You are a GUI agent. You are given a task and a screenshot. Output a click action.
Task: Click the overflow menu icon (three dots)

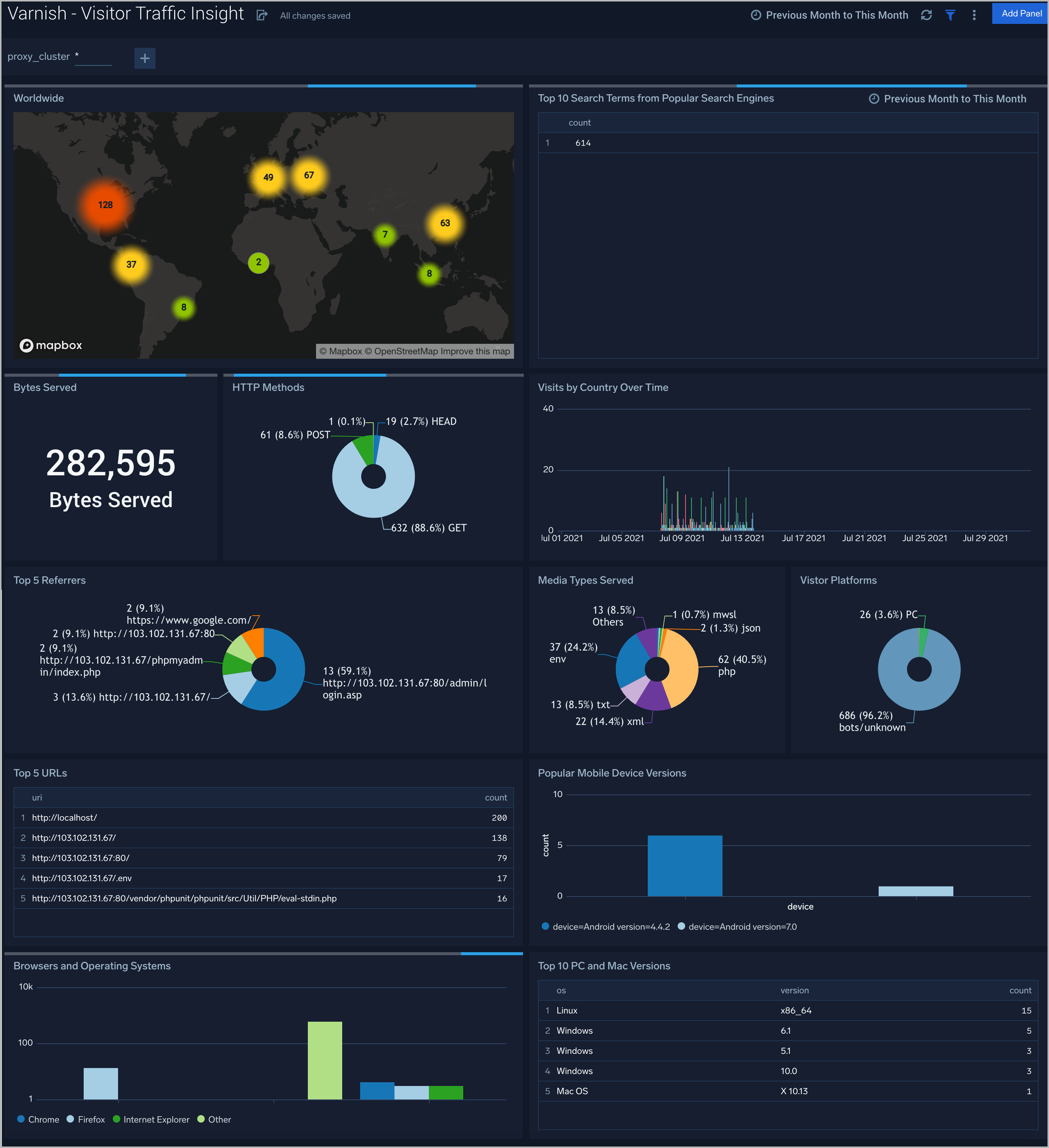(x=975, y=14)
